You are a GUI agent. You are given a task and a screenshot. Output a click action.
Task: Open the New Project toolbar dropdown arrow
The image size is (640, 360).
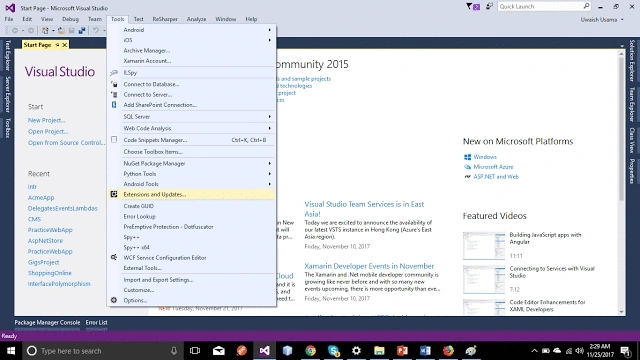[53, 31]
